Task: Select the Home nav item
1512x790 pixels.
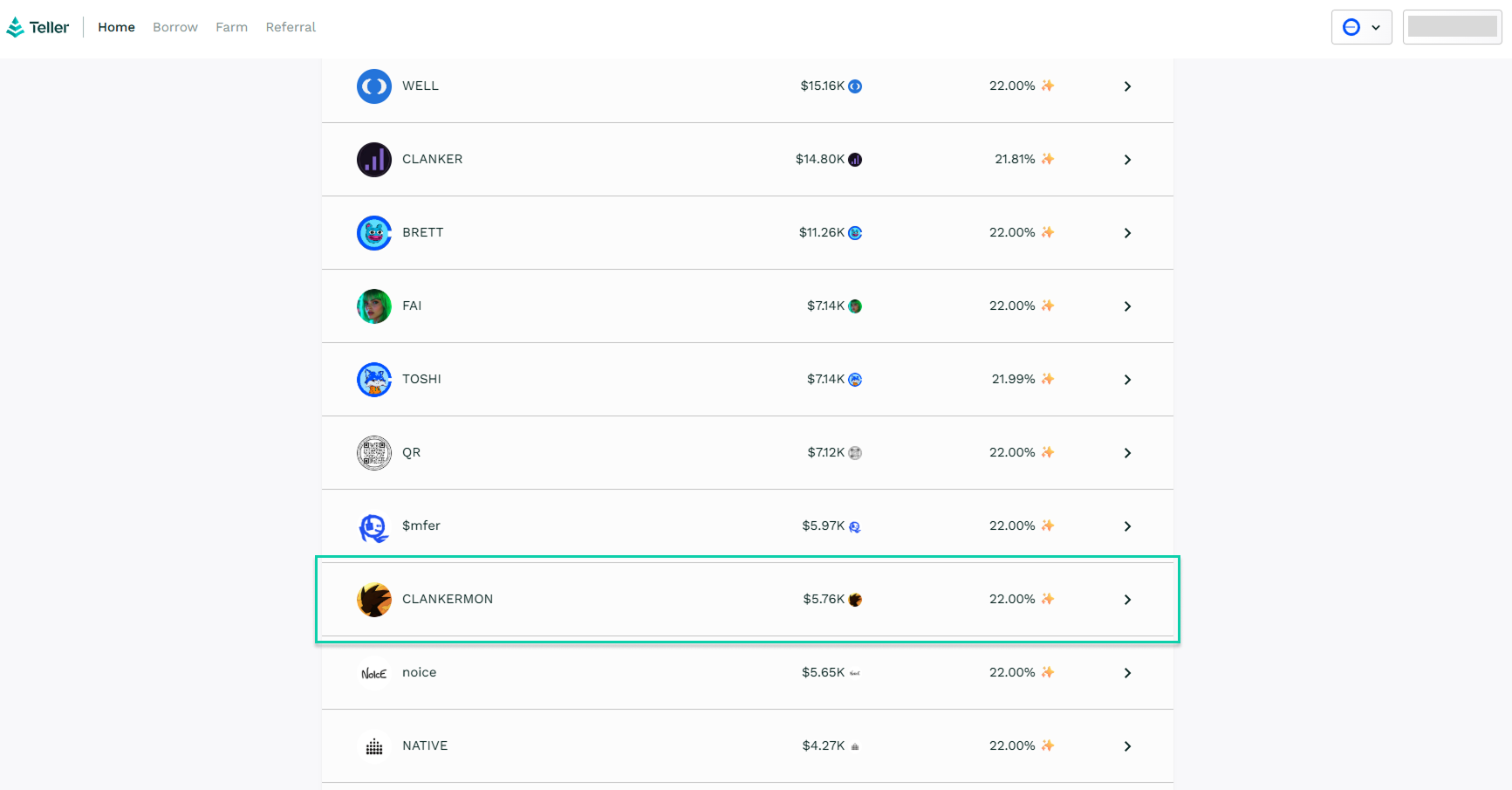Action: point(116,27)
